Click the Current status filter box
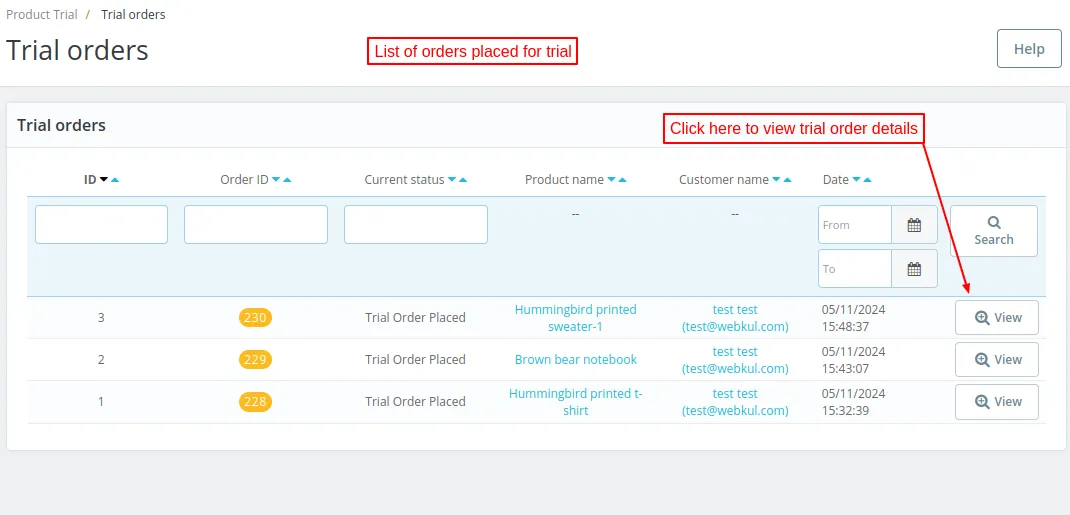 click(415, 225)
